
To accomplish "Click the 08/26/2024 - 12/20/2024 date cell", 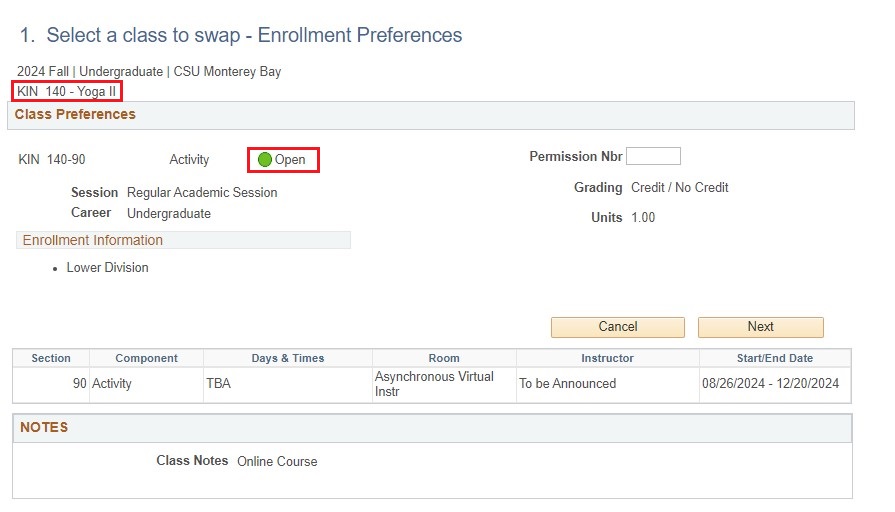I will (770, 384).
